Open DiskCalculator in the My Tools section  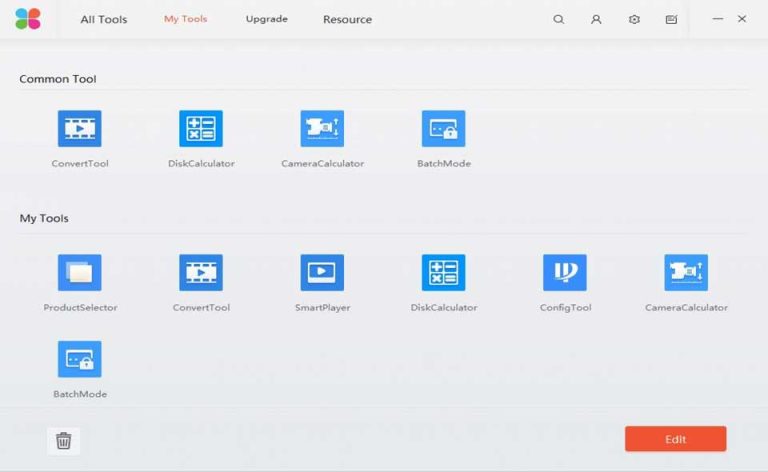pos(443,273)
